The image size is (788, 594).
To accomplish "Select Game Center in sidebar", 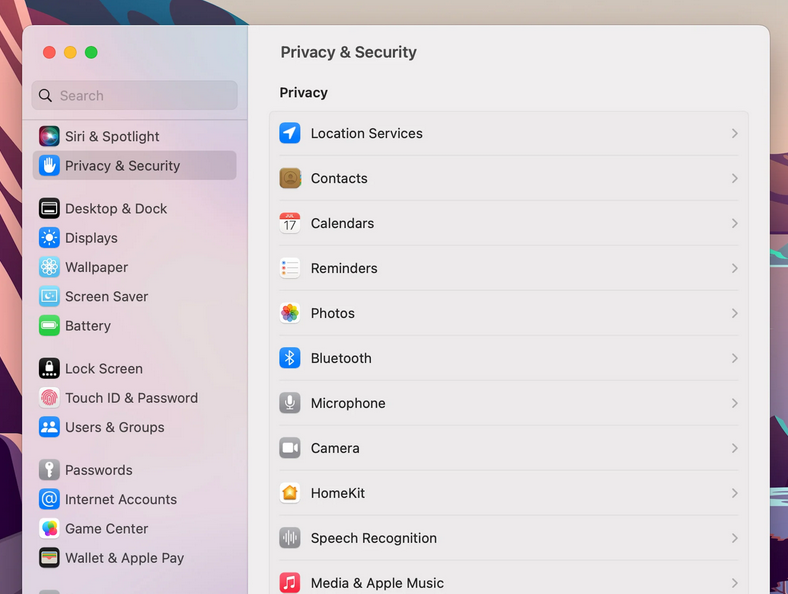I will coord(134,529).
